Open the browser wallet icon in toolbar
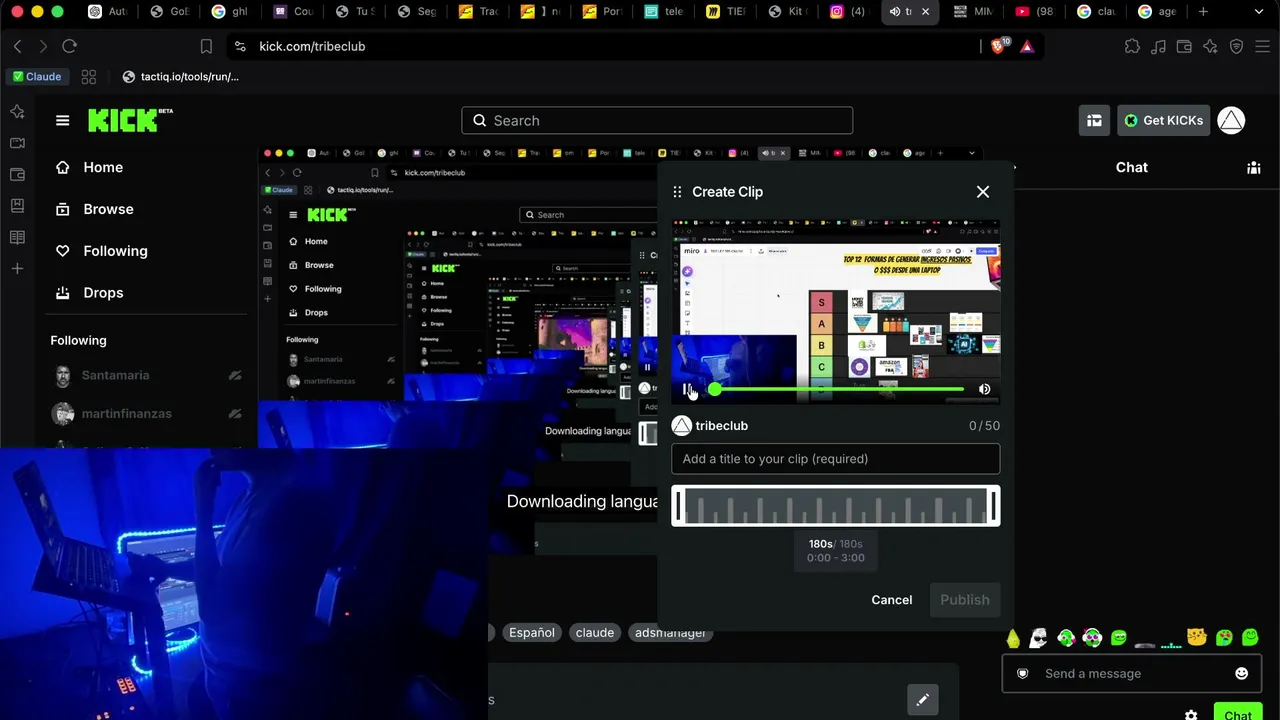Image resolution: width=1280 pixels, height=720 pixels. pos(1184,46)
